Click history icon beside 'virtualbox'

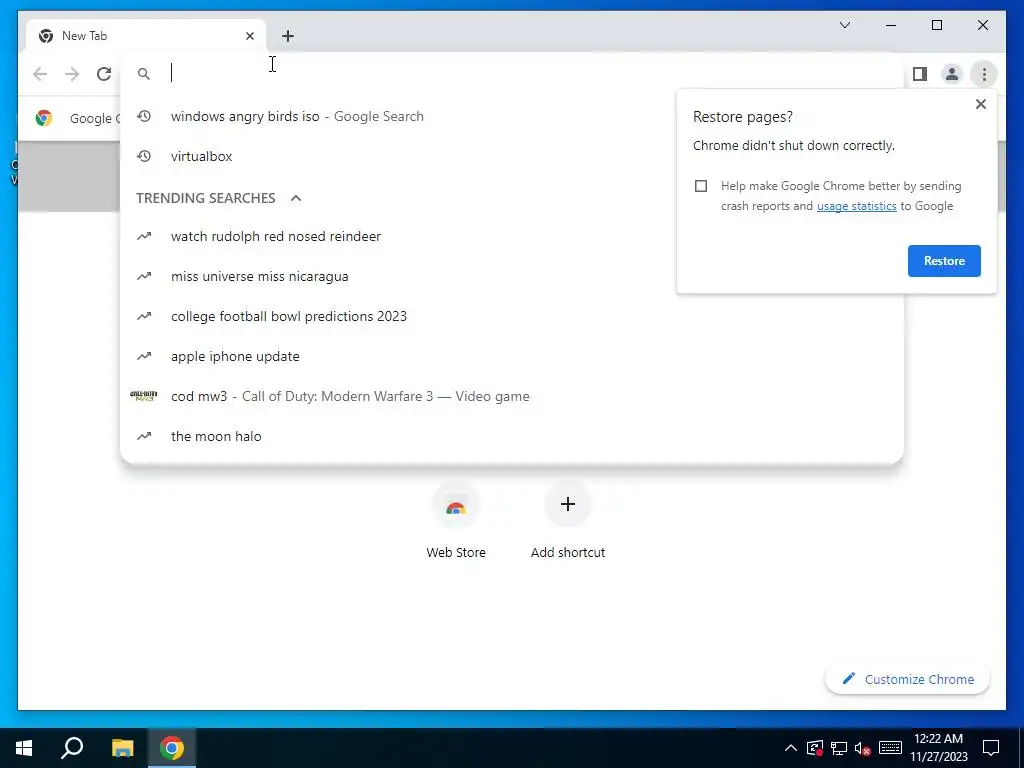tap(144, 156)
